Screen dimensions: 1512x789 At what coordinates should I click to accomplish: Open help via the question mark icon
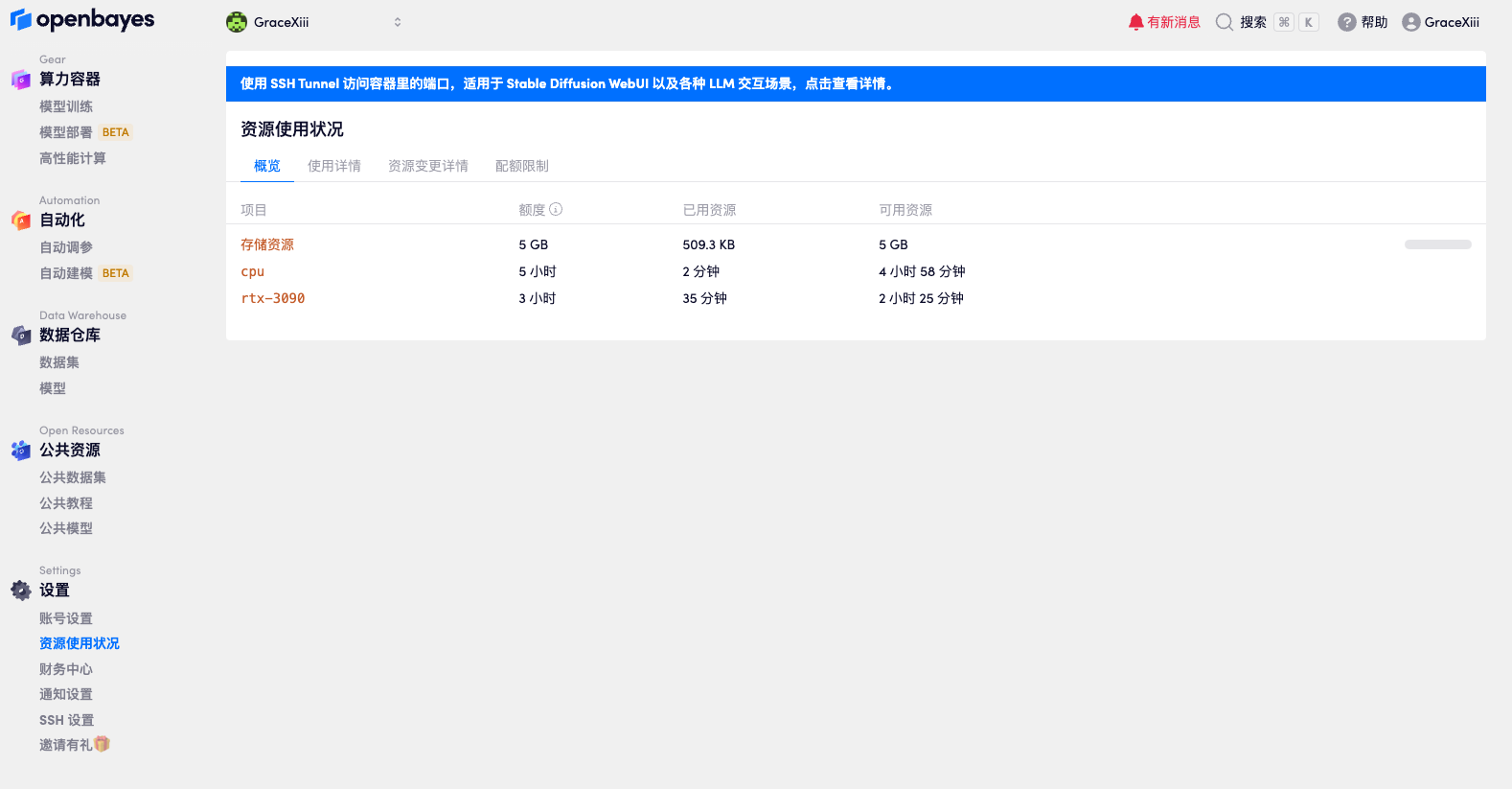[x=1346, y=22]
